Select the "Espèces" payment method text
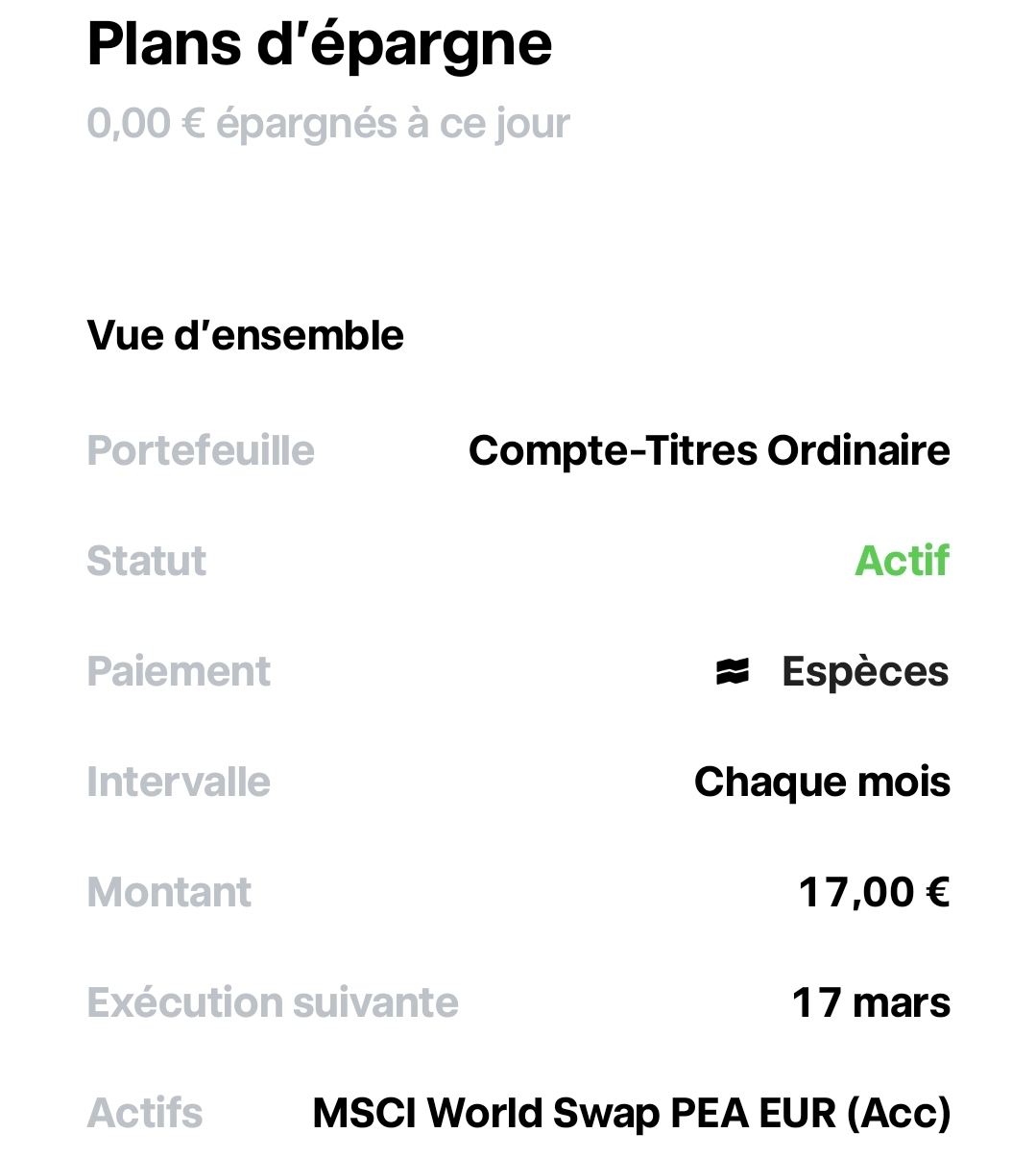Viewport: 1036px width, 1157px height. click(x=865, y=671)
